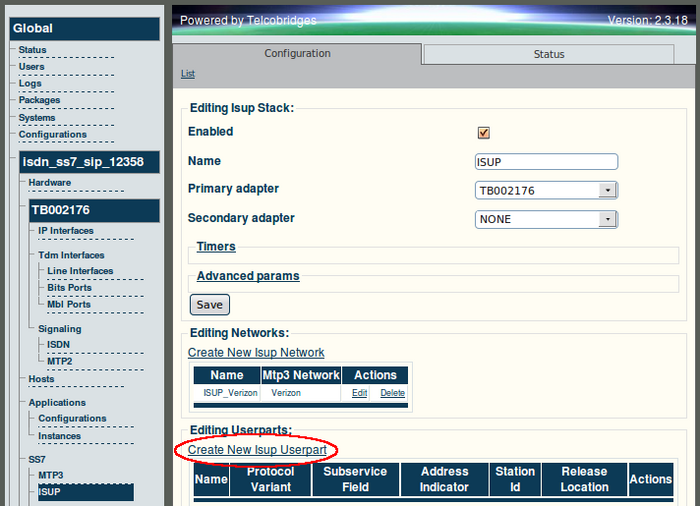
Task: Go back via the List link
Action: pyautogui.click(x=188, y=74)
